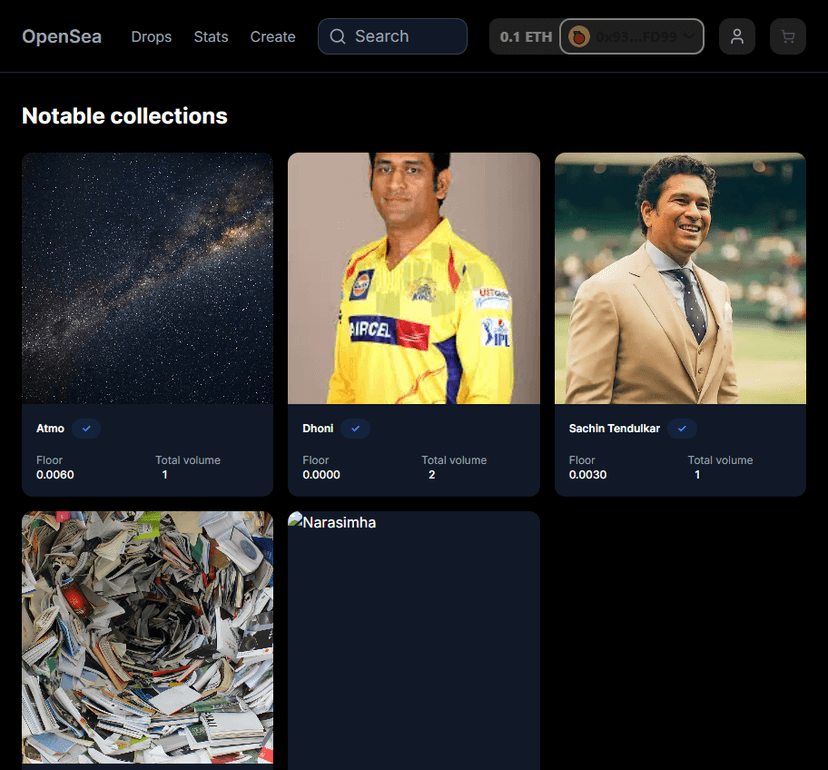Click the magnifier icon in search bar
828x770 pixels.
coord(338,37)
